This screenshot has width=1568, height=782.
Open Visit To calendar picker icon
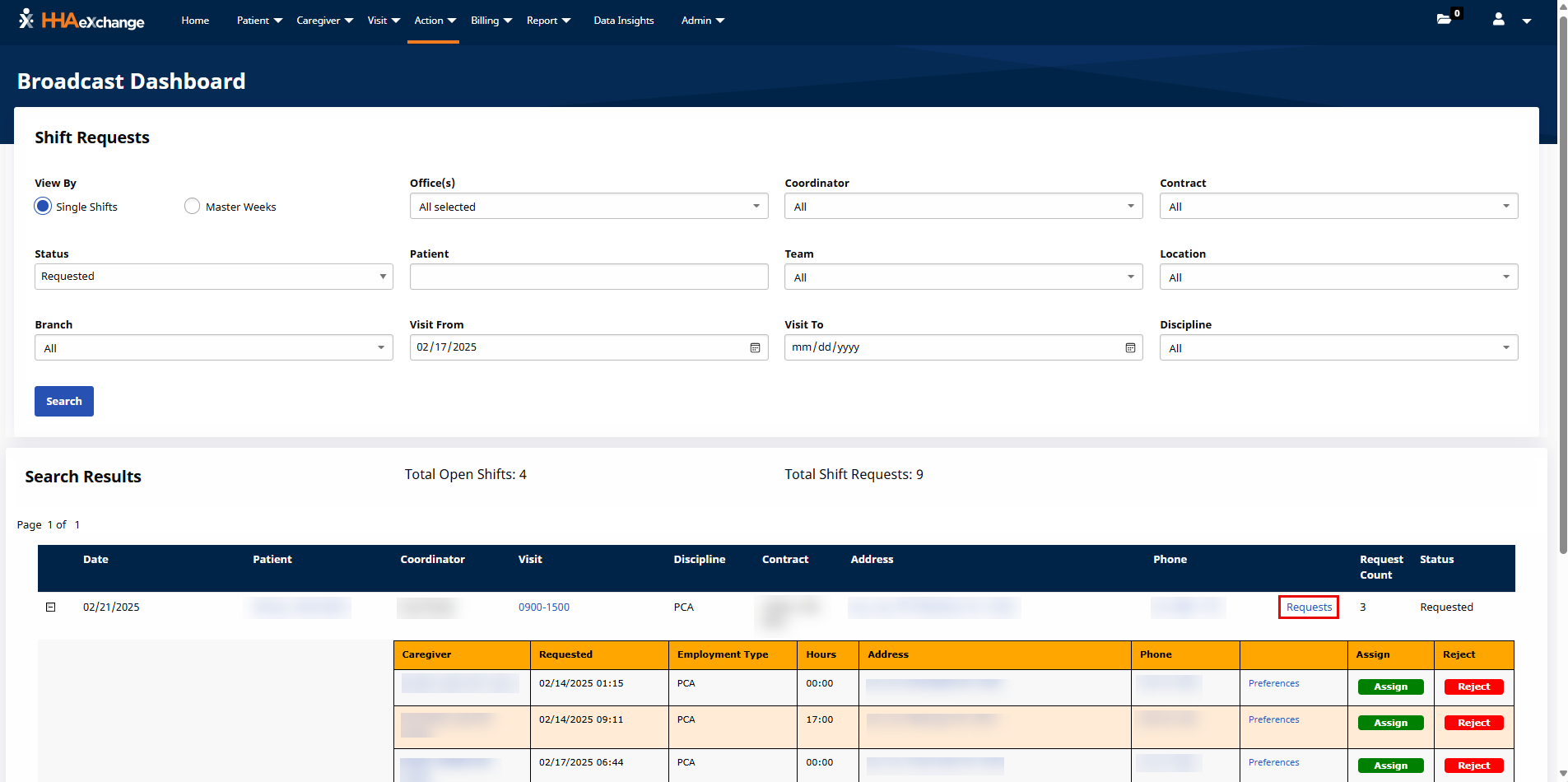(x=1130, y=348)
